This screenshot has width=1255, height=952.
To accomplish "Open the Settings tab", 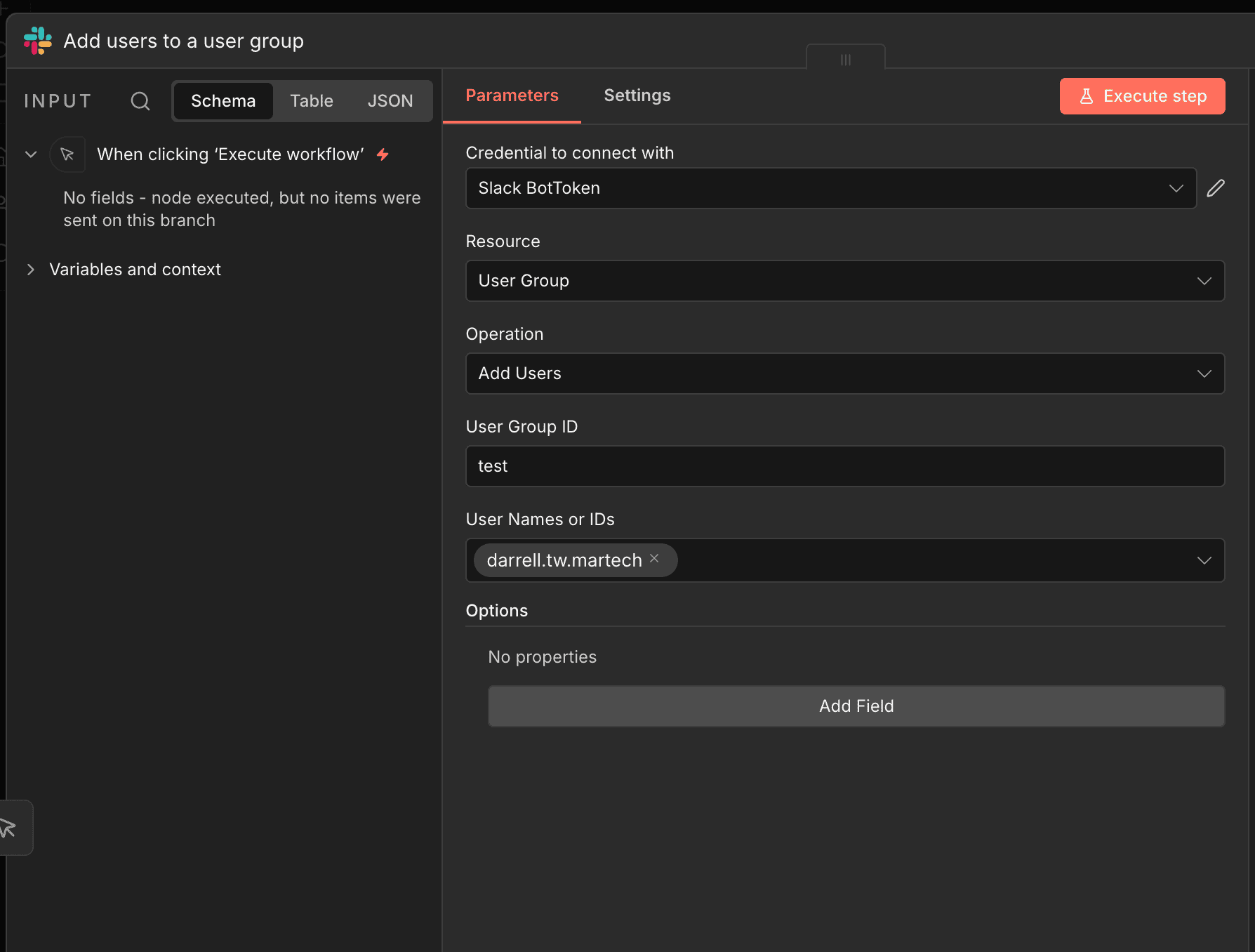I will click(x=637, y=95).
